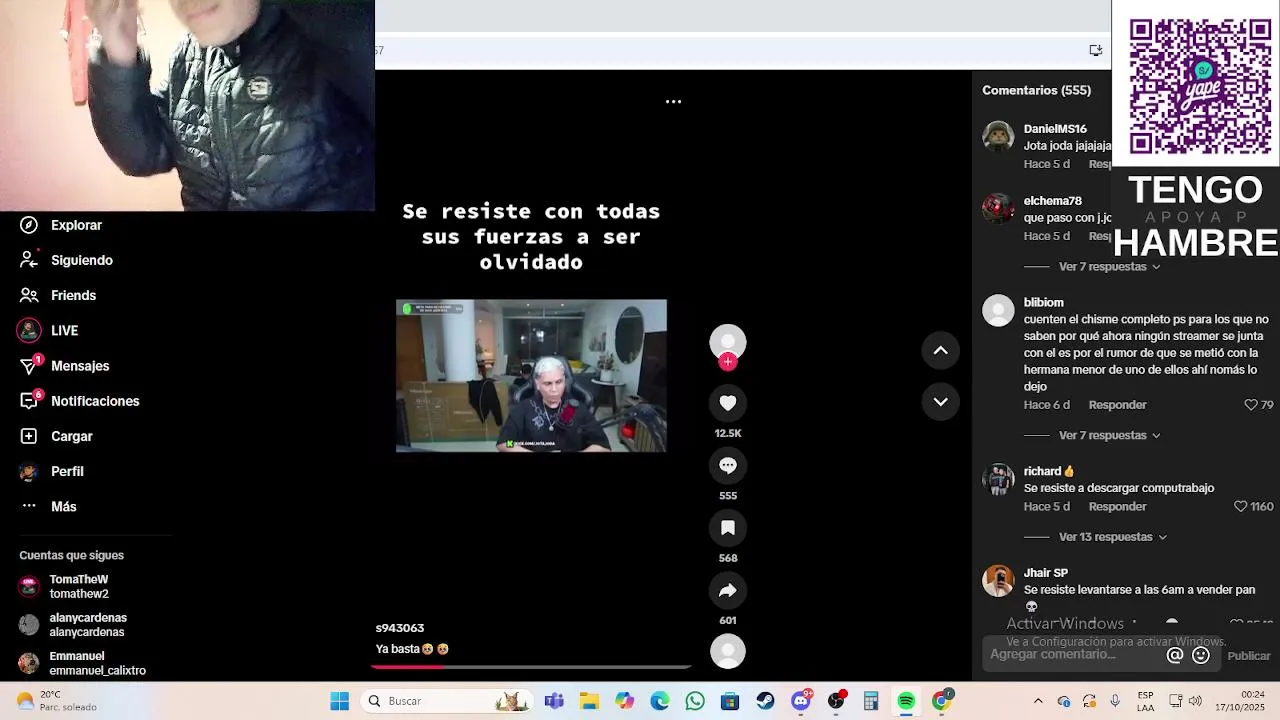Go to Friends section

pyautogui.click(x=59, y=295)
